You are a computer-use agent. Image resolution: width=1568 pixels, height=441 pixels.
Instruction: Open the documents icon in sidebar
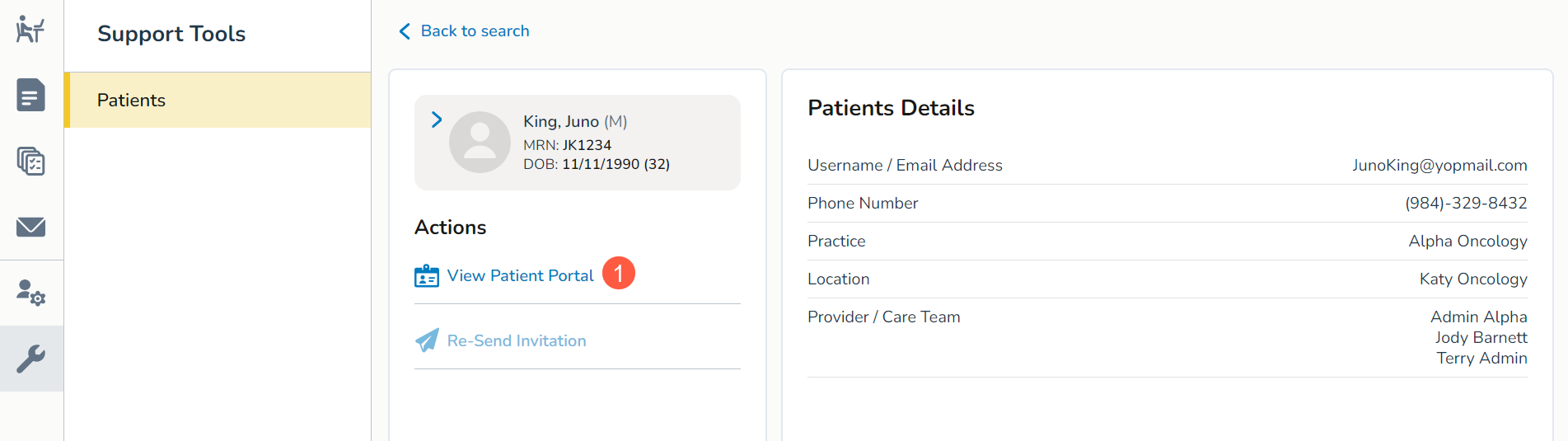pos(30,95)
